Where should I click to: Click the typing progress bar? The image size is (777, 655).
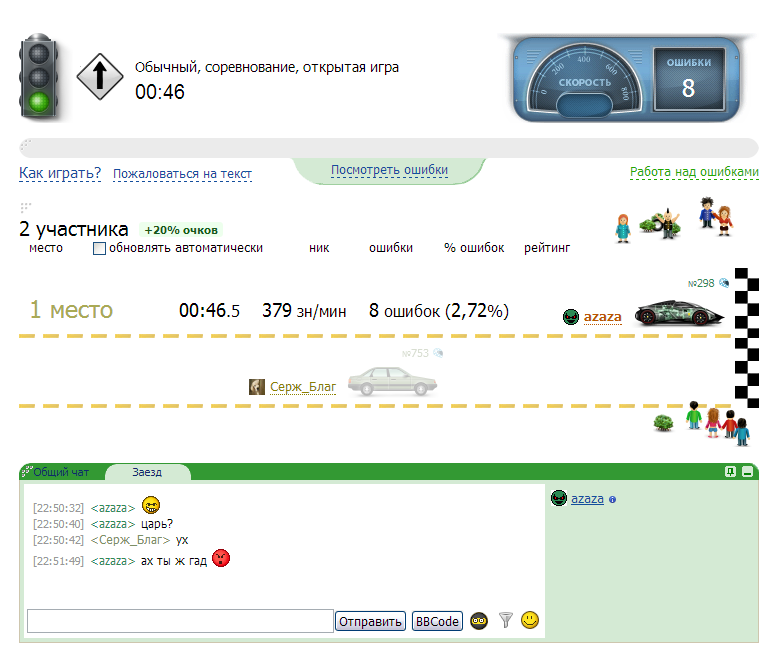(x=388, y=148)
